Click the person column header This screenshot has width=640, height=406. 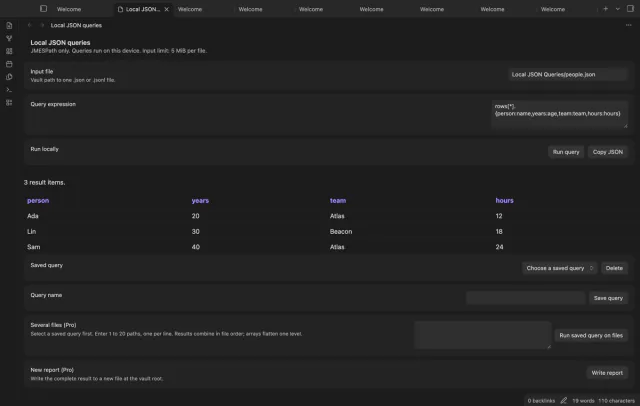click(38, 201)
